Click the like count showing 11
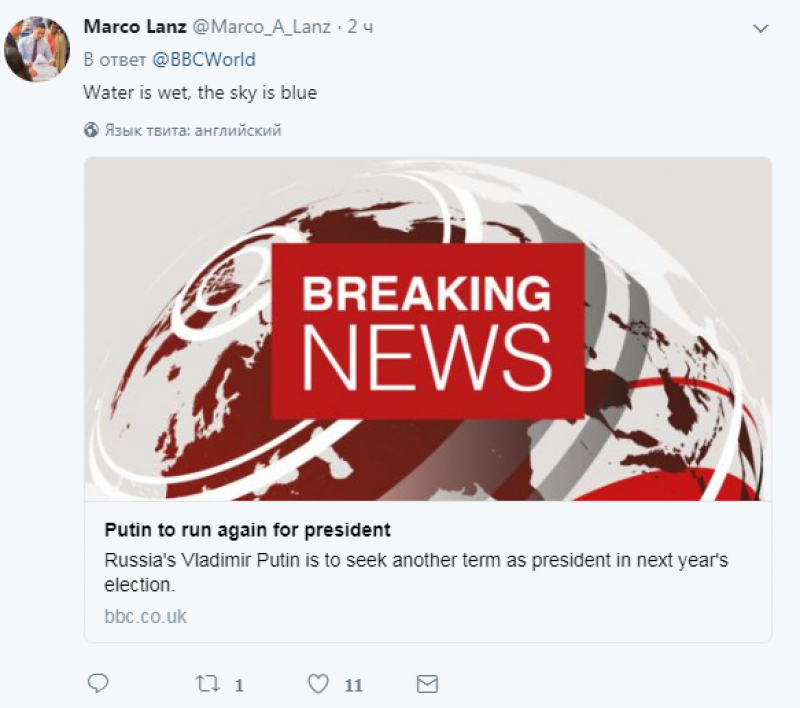 [x=353, y=685]
